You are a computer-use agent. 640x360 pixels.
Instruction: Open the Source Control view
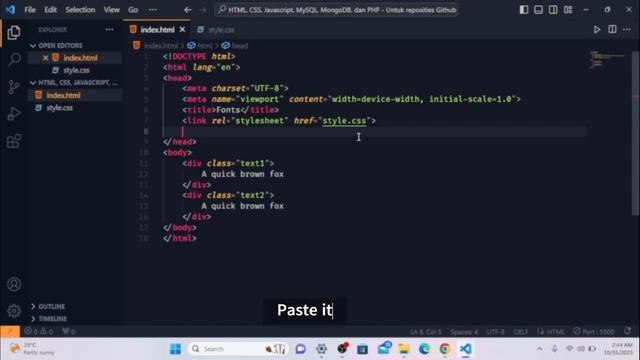pos(13,87)
